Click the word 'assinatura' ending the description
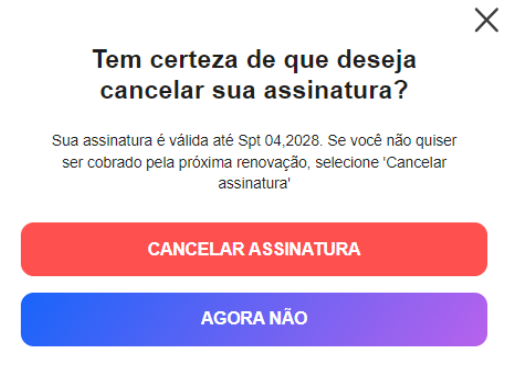 [x=253, y=184]
